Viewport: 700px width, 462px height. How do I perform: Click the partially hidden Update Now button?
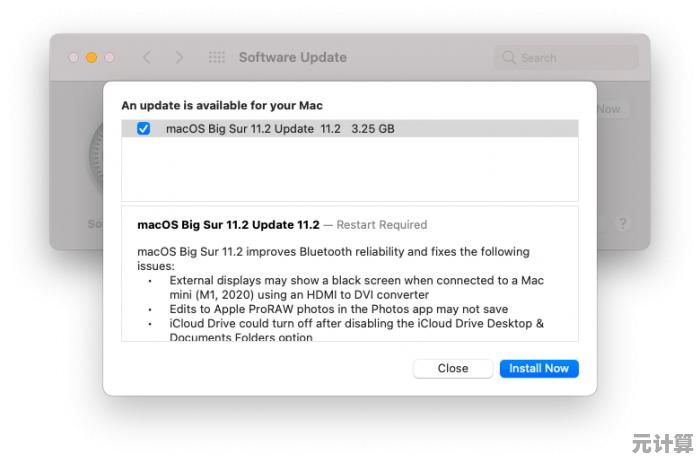pos(608,109)
